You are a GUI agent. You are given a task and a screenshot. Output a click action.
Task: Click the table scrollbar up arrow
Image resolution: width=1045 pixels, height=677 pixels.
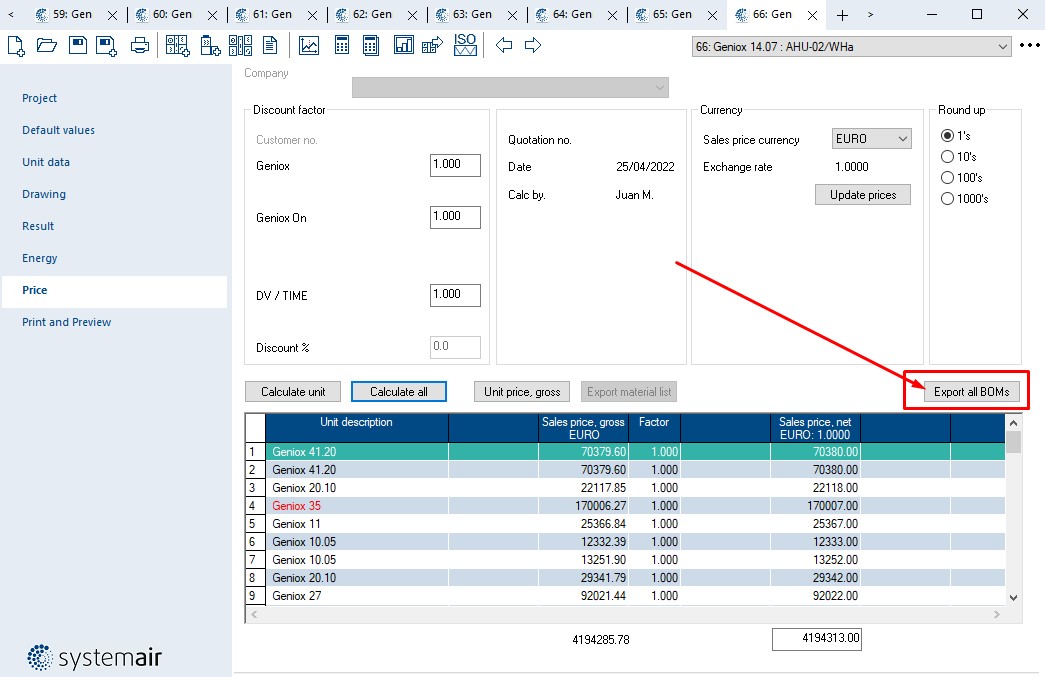(1013, 422)
